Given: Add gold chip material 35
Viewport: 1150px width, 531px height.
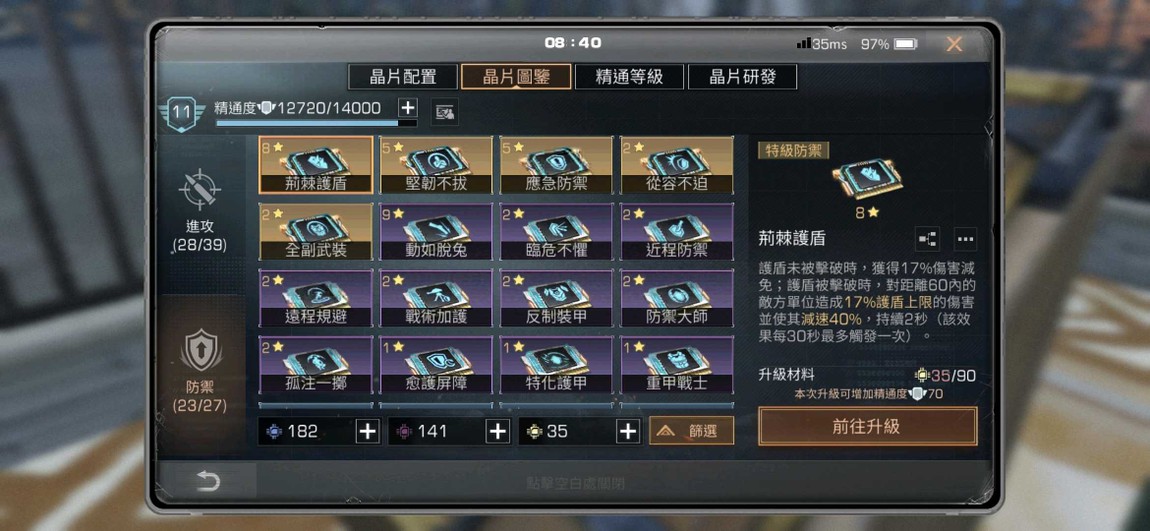Looking at the screenshot, I should [628, 431].
